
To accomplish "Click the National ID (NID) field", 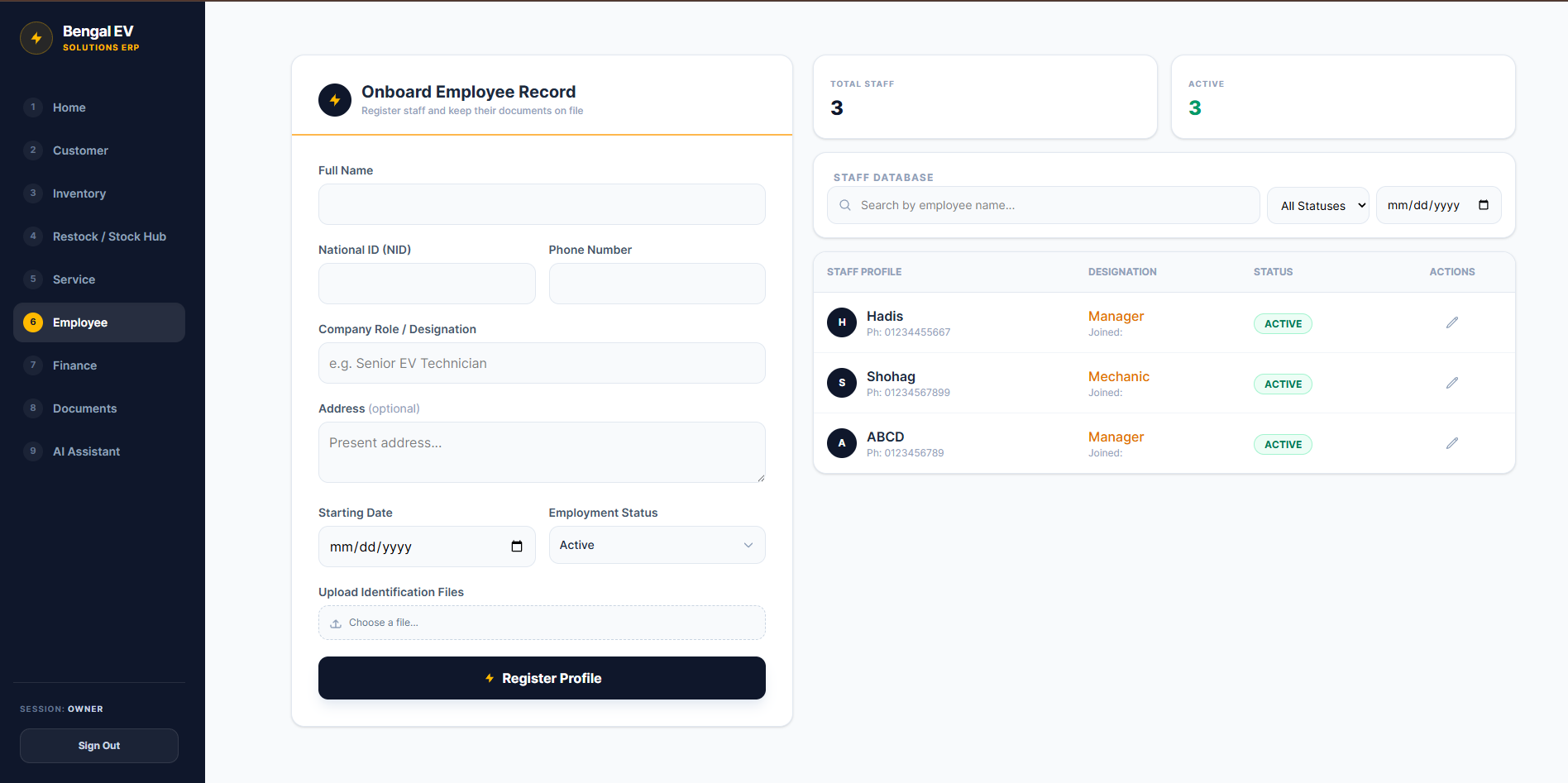I will click(427, 284).
